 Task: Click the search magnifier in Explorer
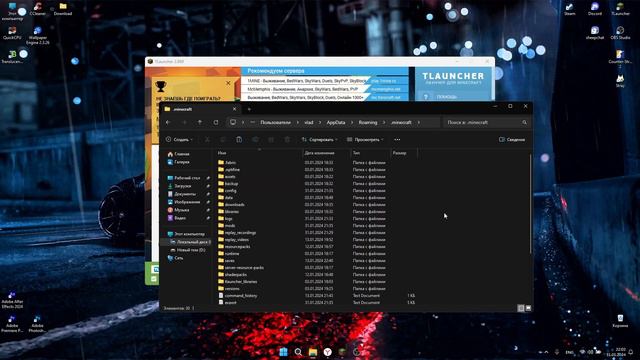click(524, 122)
